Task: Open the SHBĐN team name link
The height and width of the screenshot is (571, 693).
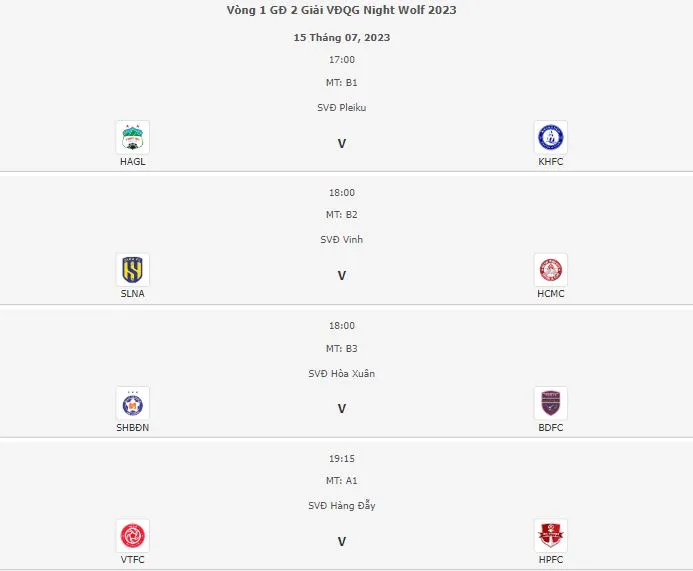Action: click(132, 427)
